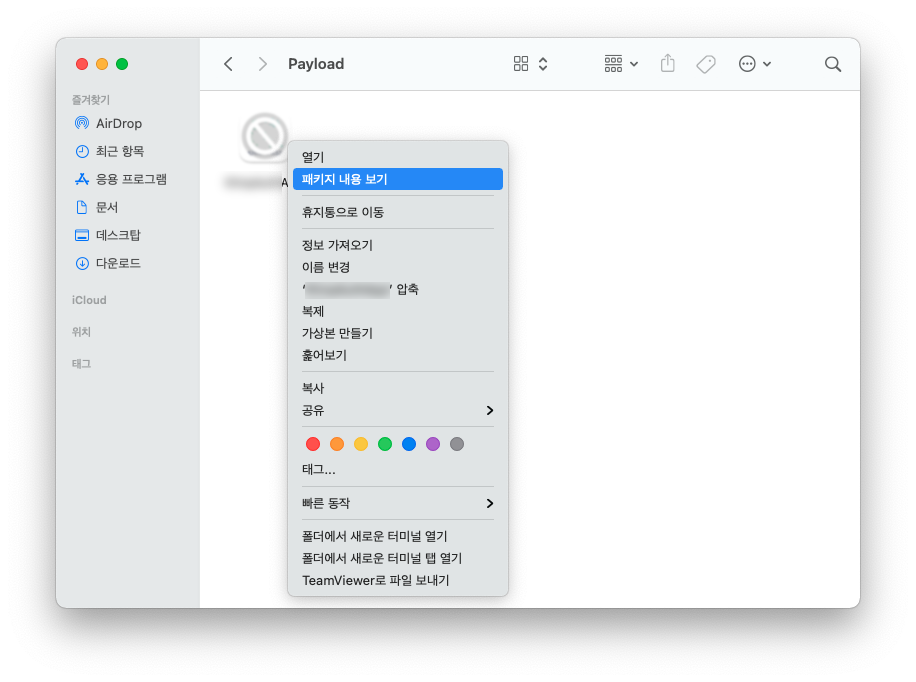
Task: Click the Applications icon next to 응용 프로그램
Action: (82, 179)
